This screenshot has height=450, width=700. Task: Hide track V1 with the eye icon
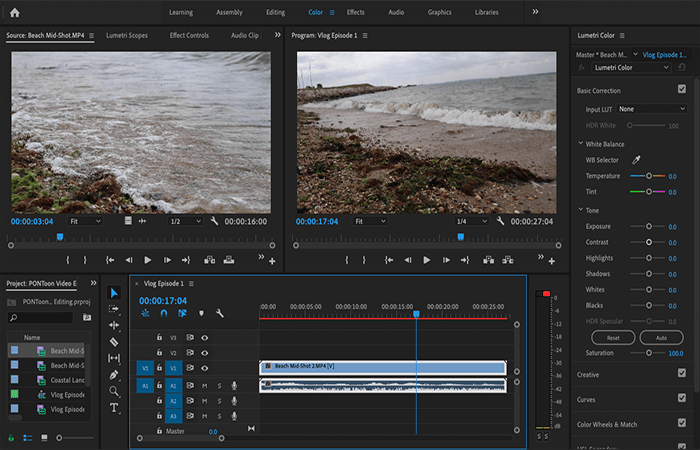coord(204,368)
